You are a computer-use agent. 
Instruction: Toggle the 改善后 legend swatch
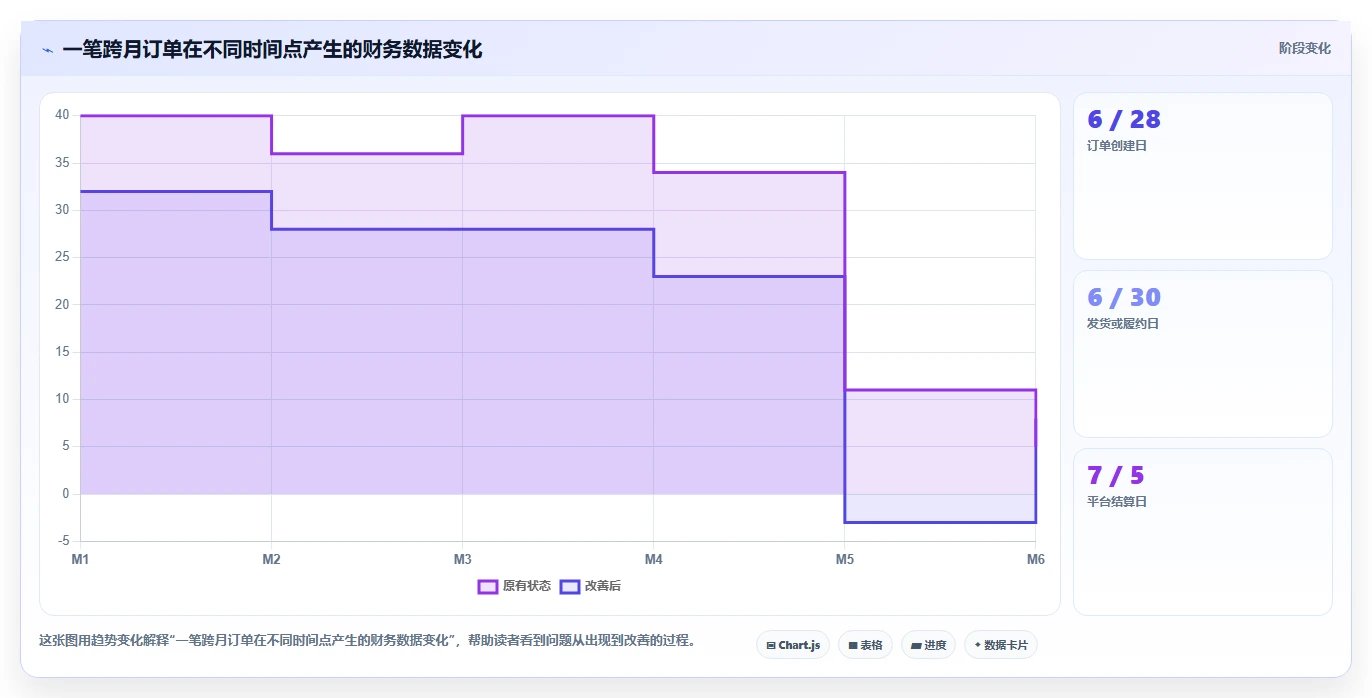pyautogui.click(x=570, y=586)
